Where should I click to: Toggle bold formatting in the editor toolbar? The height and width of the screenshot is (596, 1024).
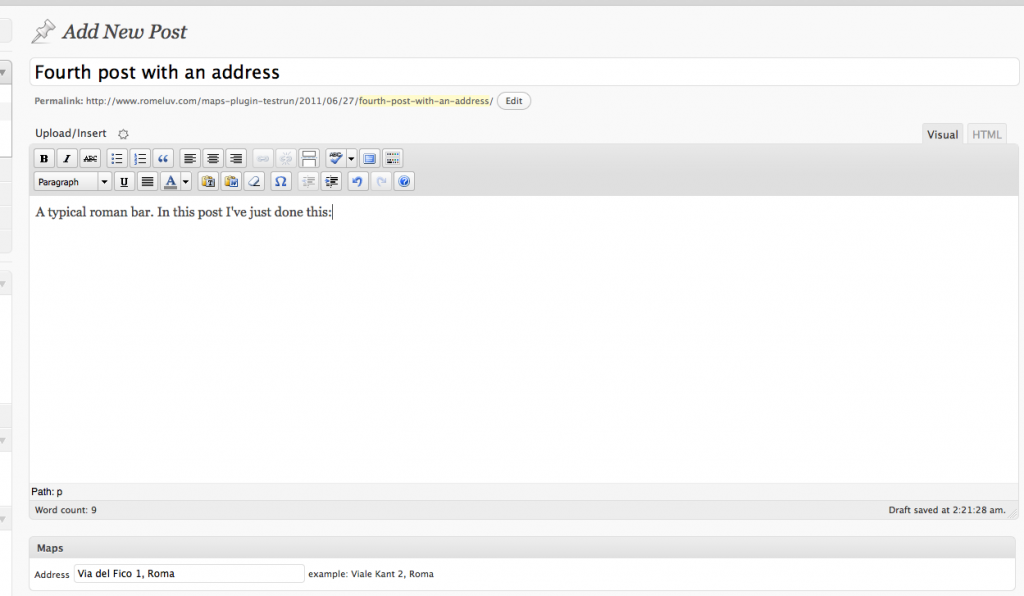coord(44,158)
